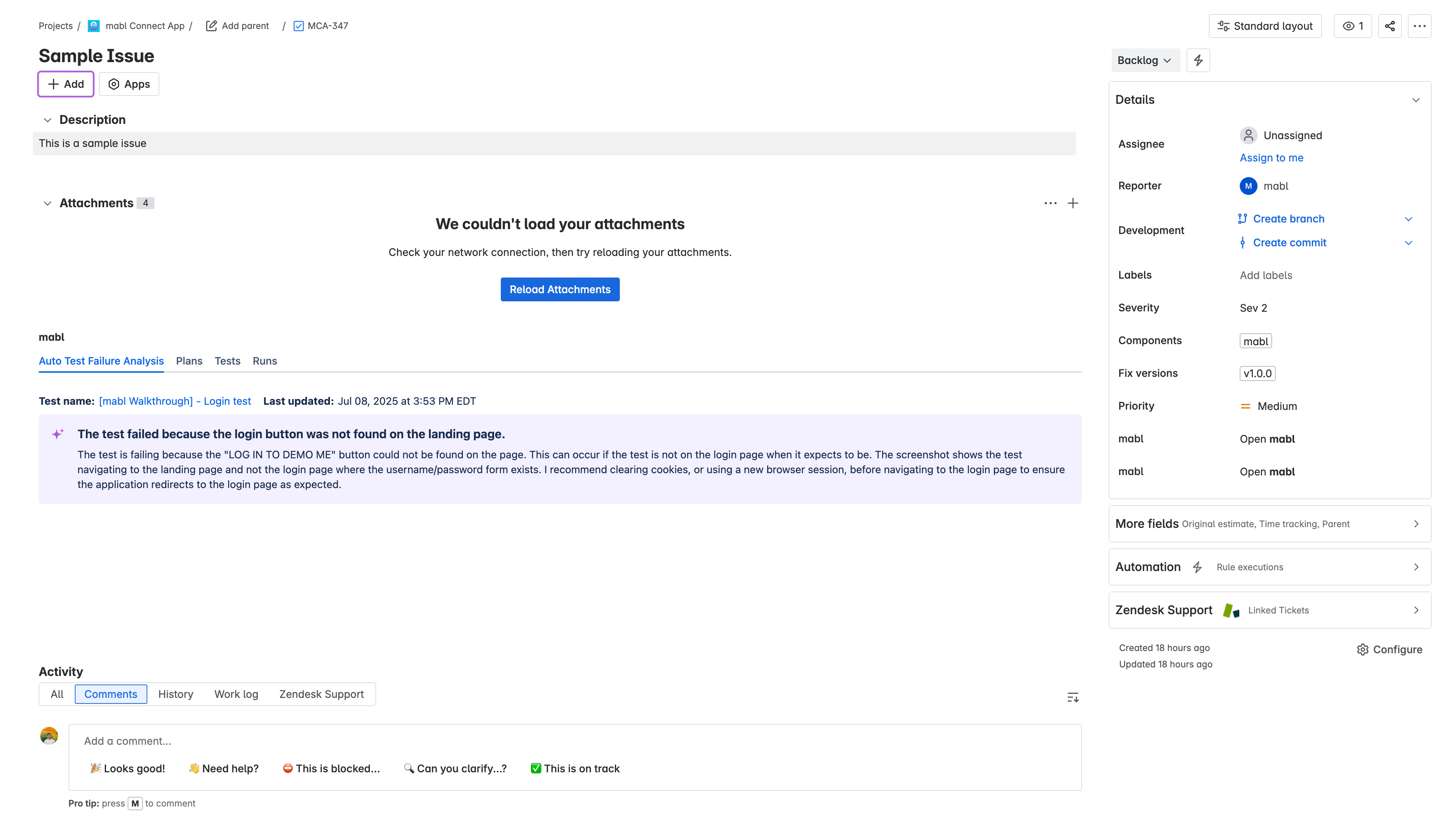The image size is (1454, 840).
Task: Insert 'Can you clarify...?' quick comment
Action: click(x=455, y=769)
